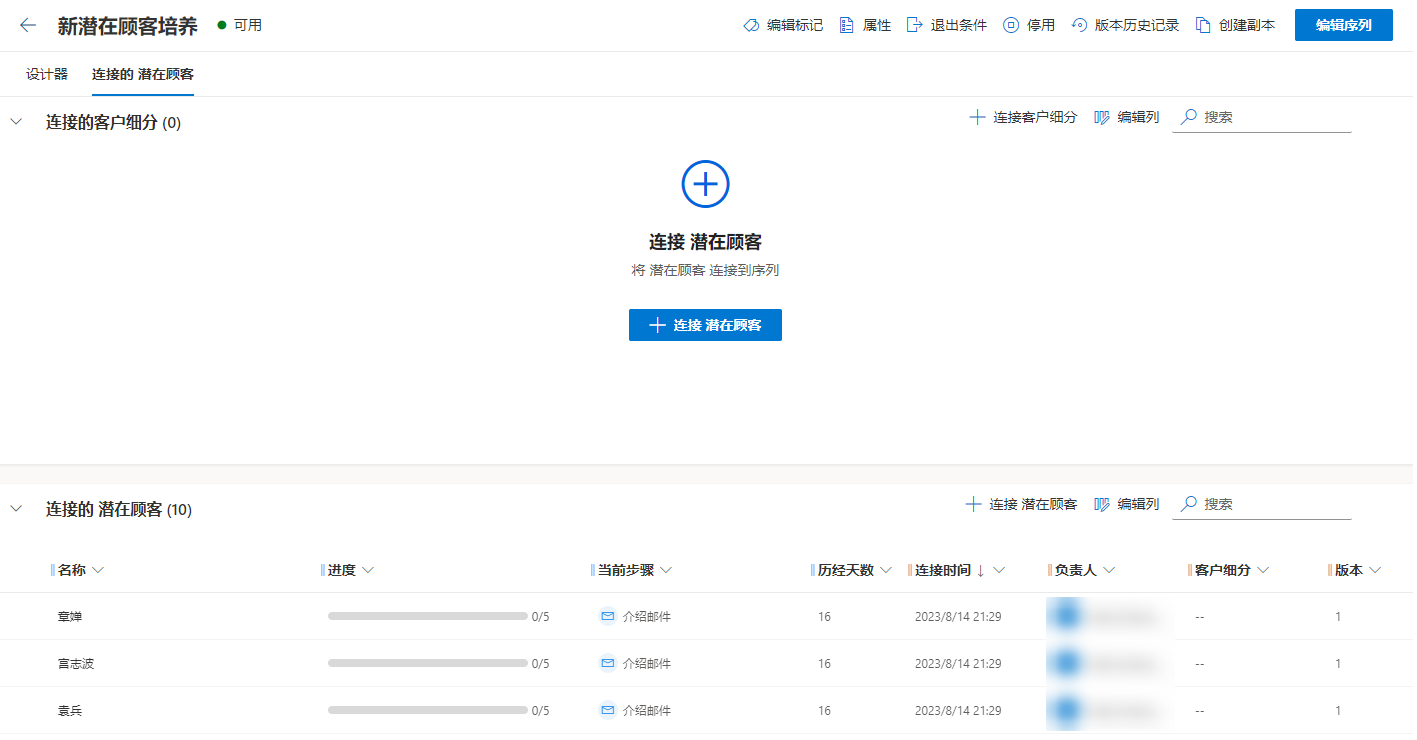Click the 编辑标记 tag icon
The image size is (1417, 740).
click(x=752, y=25)
